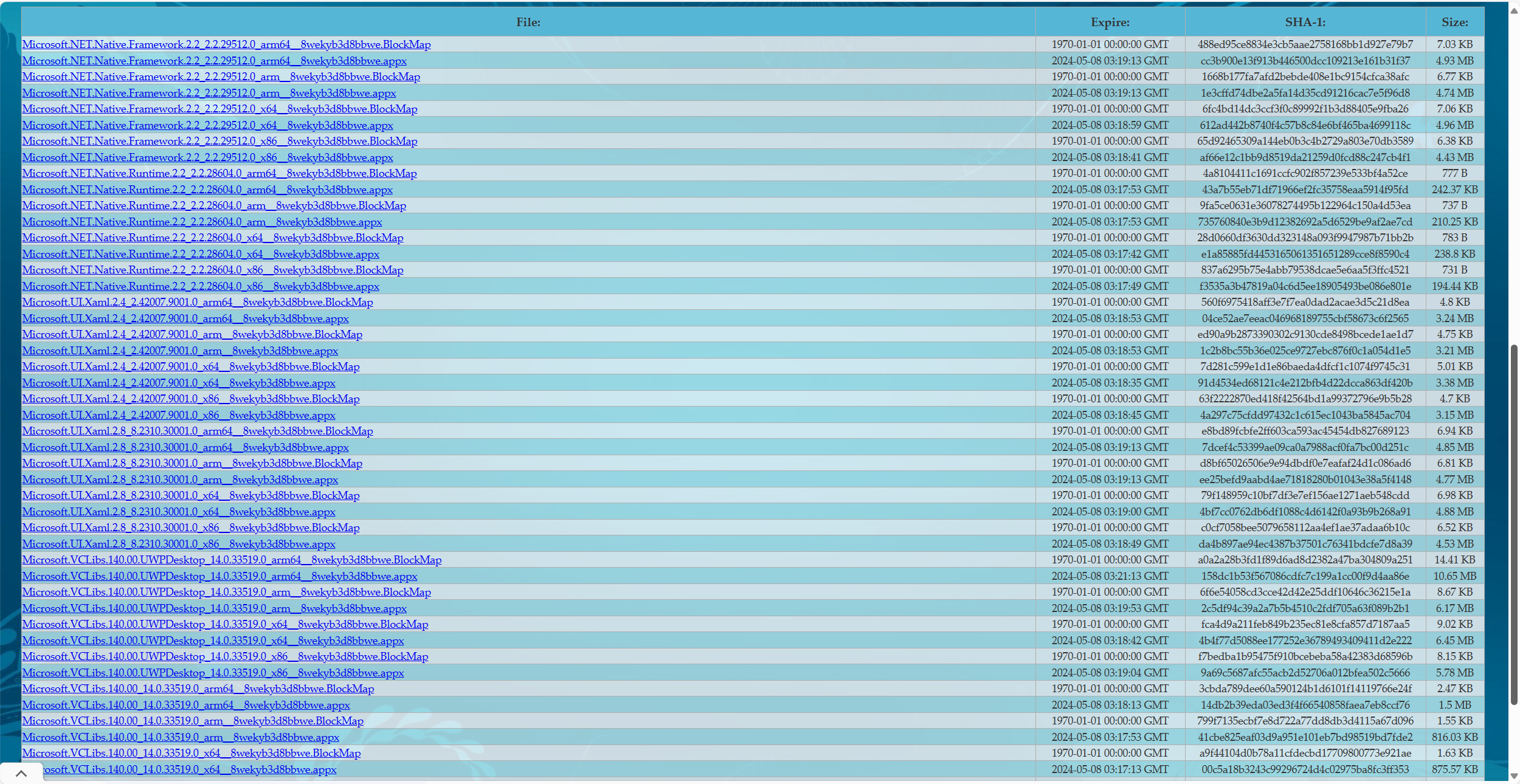Click the File column header

pyautogui.click(x=528, y=22)
